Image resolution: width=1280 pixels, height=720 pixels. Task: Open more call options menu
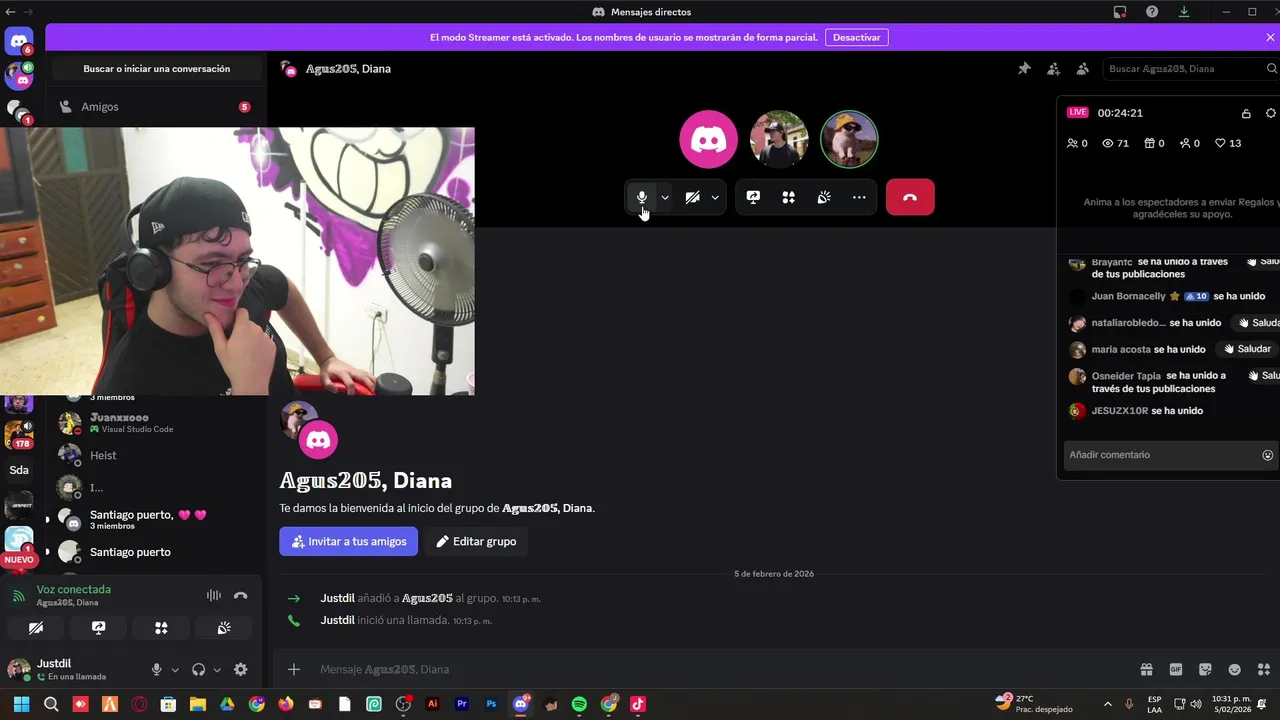pos(859,197)
